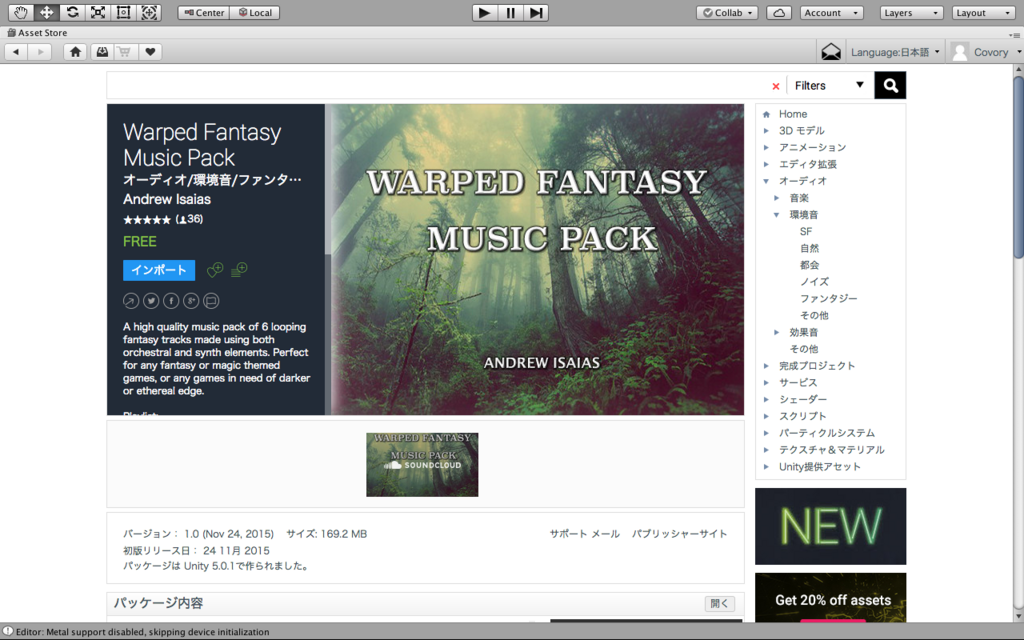The height and width of the screenshot is (640, 1024).
Task: Open the NEW banner
Action: pyautogui.click(x=830, y=526)
